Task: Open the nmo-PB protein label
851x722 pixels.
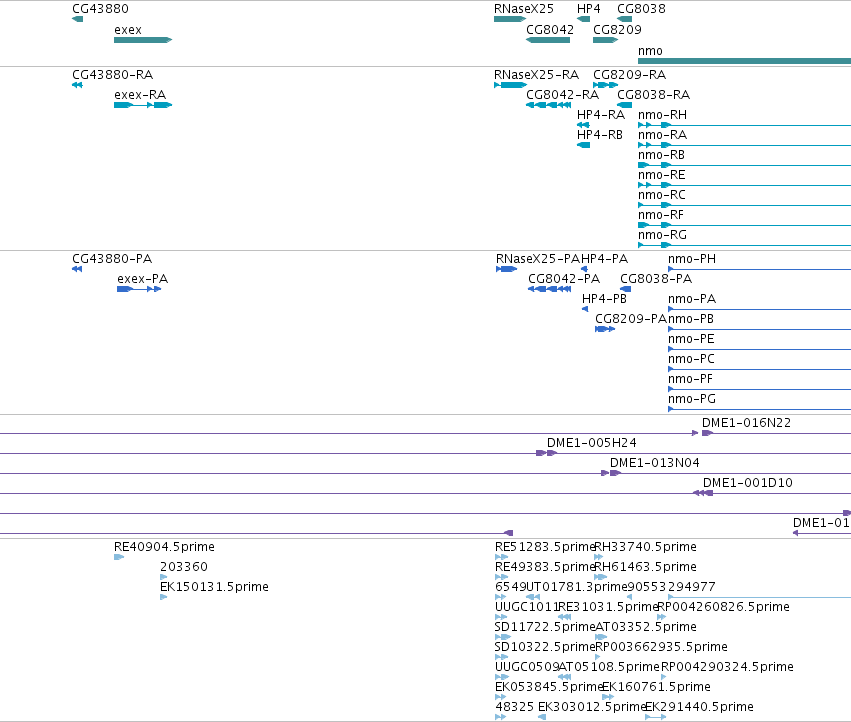Action: point(690,319)
